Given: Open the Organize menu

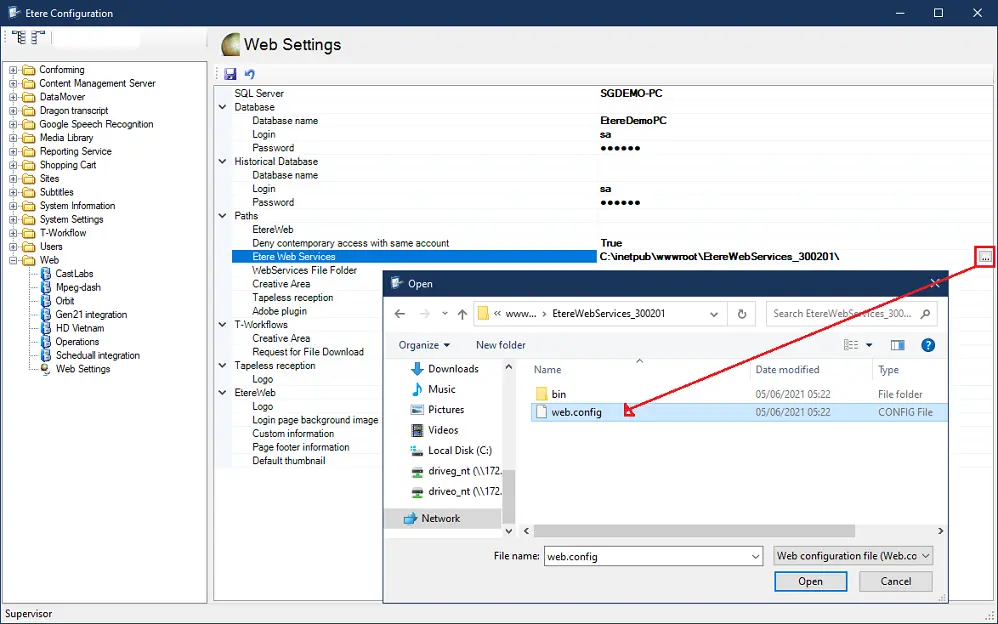Looking at the screenshot, I should tap(425, 345).
